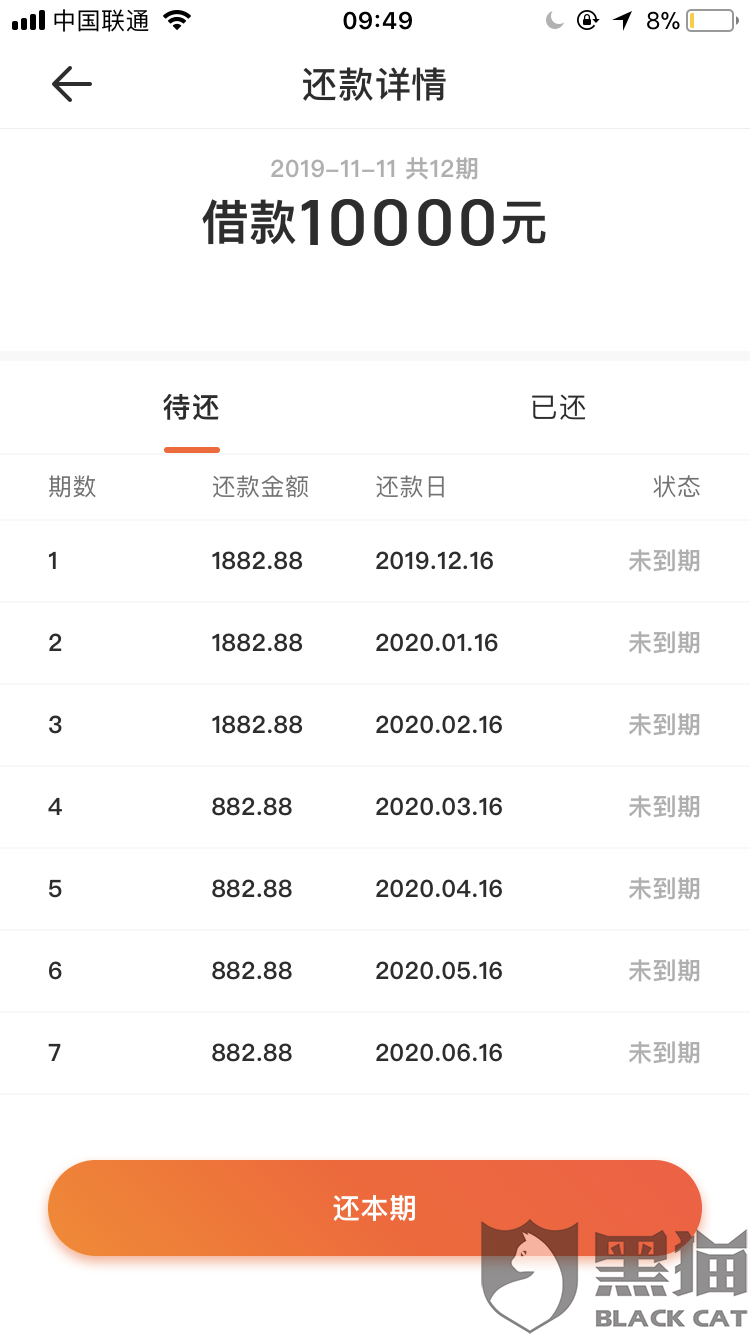
Task: Switch to the 已还 tab
Action: [x=558, y=408]
